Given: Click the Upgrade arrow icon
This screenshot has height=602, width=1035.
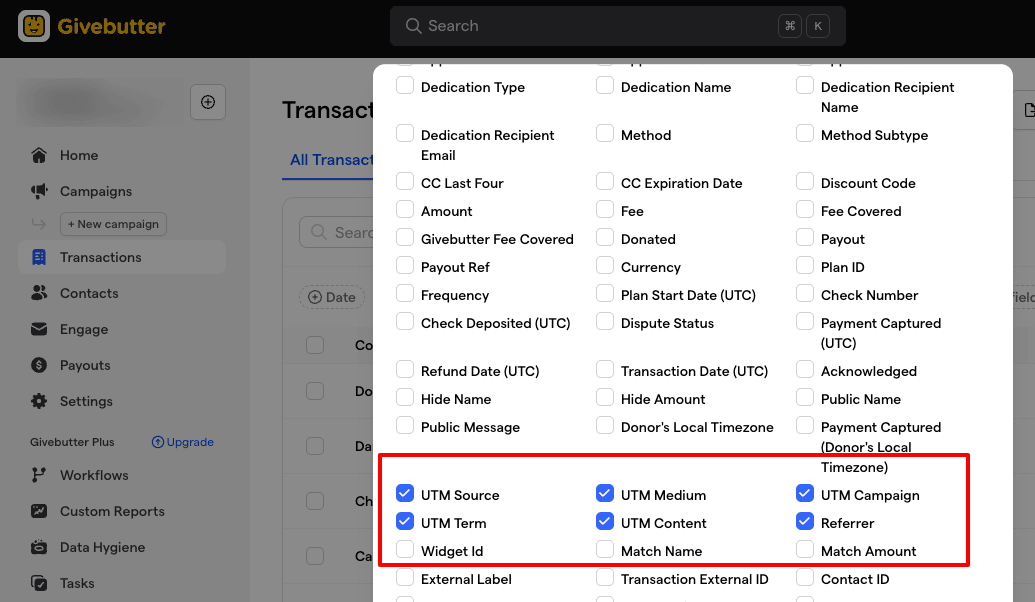Looking at the screenshot, I should coord(158,442).
